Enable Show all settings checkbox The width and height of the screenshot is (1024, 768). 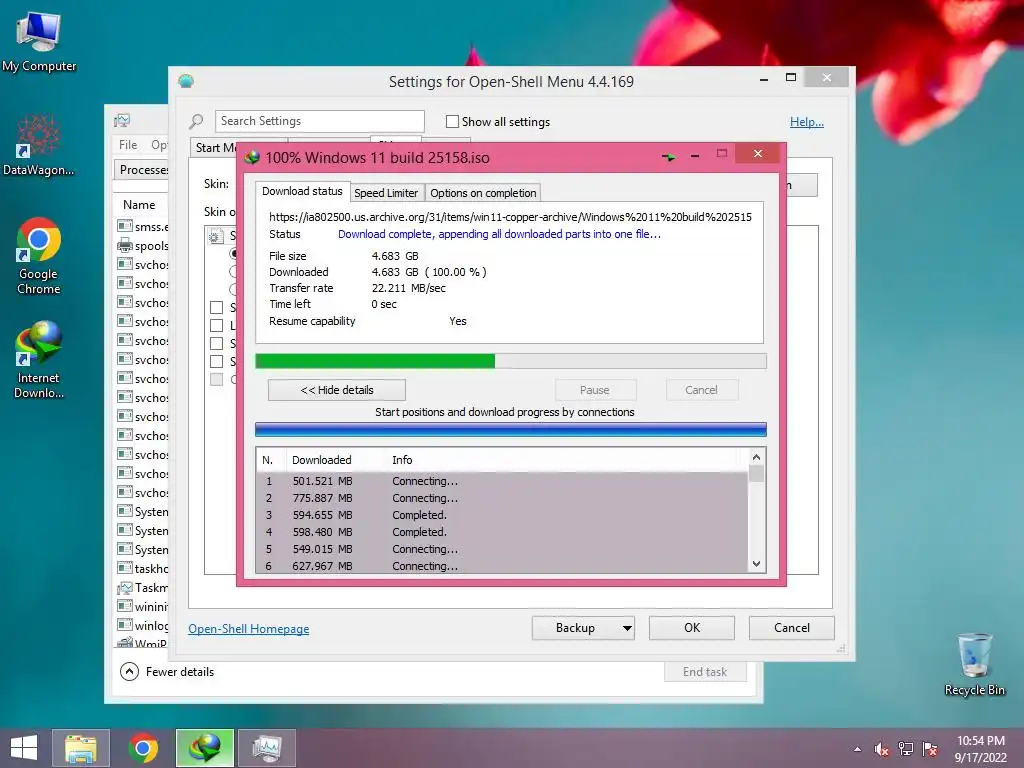click(x=452, y=121)
